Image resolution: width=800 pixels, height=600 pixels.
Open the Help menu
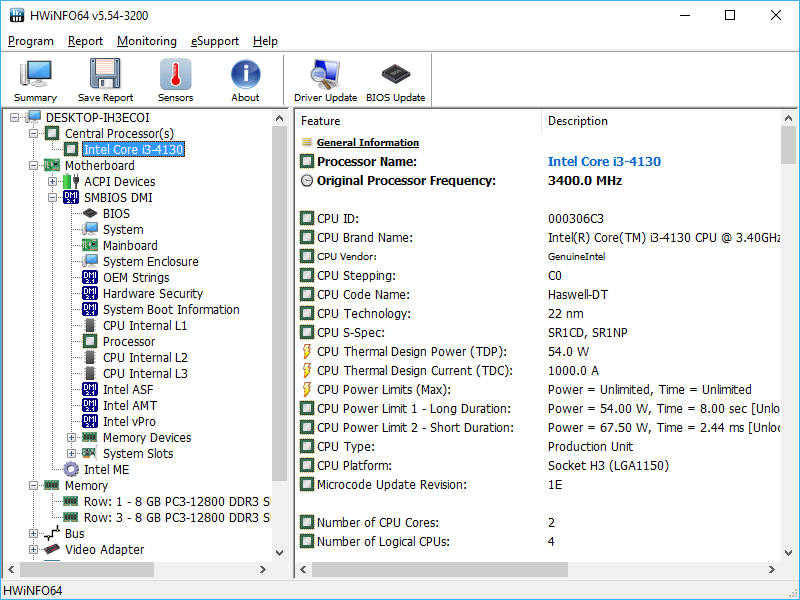[265, 41]
